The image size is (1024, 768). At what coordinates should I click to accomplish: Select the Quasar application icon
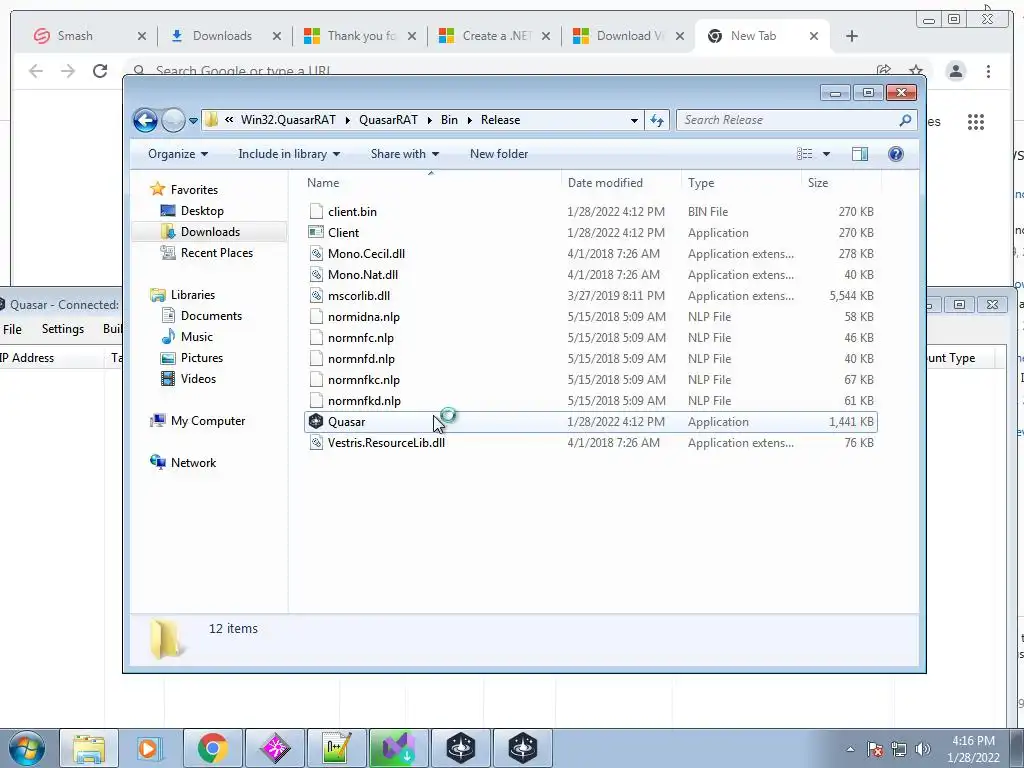(x=316, y=422)
